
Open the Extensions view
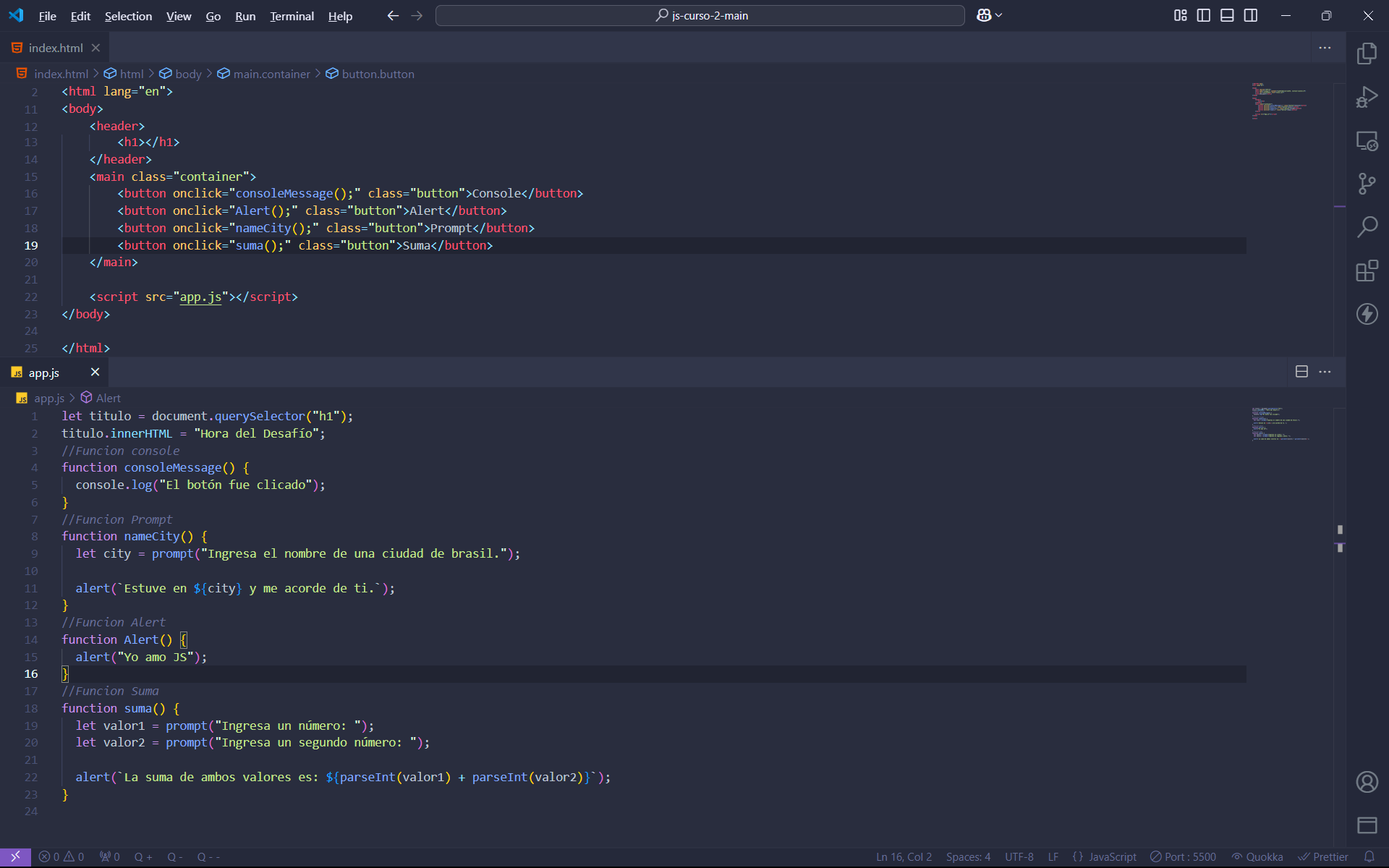tap(1367, 271)
